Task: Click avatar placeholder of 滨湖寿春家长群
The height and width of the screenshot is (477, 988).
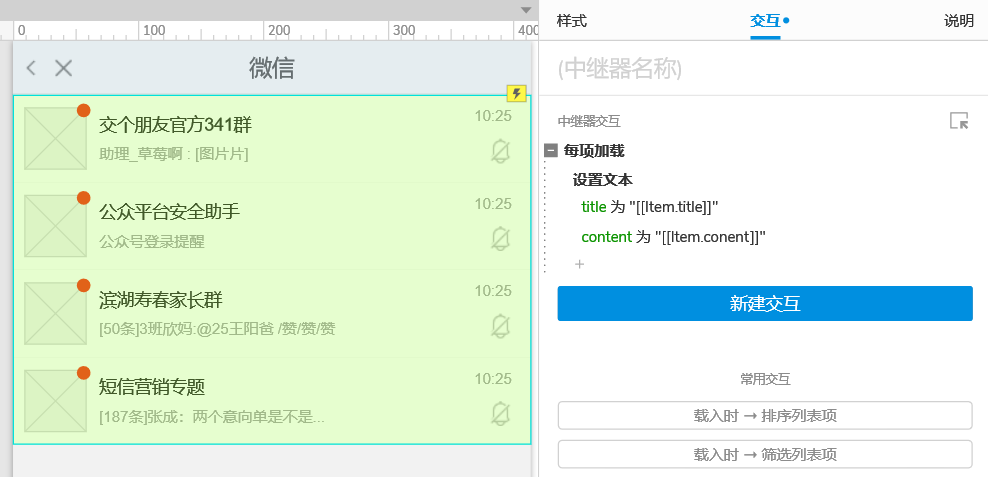Action: pyautogui.click(x=55, y=313)
